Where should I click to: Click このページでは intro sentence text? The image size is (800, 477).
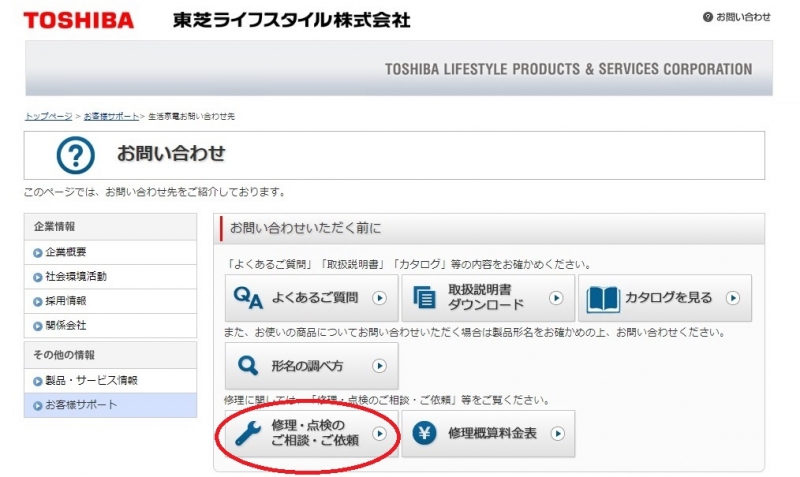click(155, 192)
